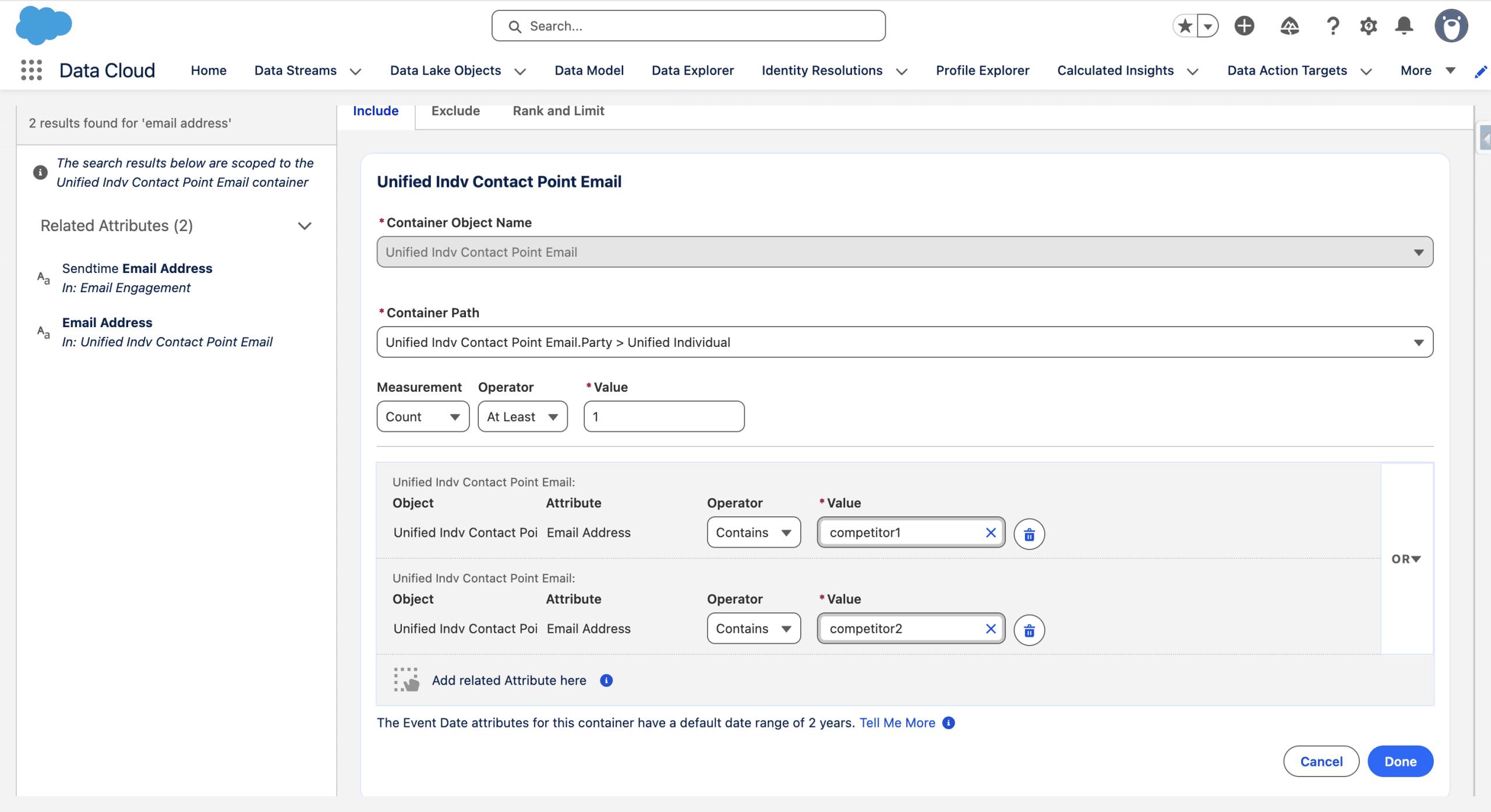Screen dimensions: 1491x812
Task: Open the OR logic dropdown
Action: click(x=1406, y=559)
